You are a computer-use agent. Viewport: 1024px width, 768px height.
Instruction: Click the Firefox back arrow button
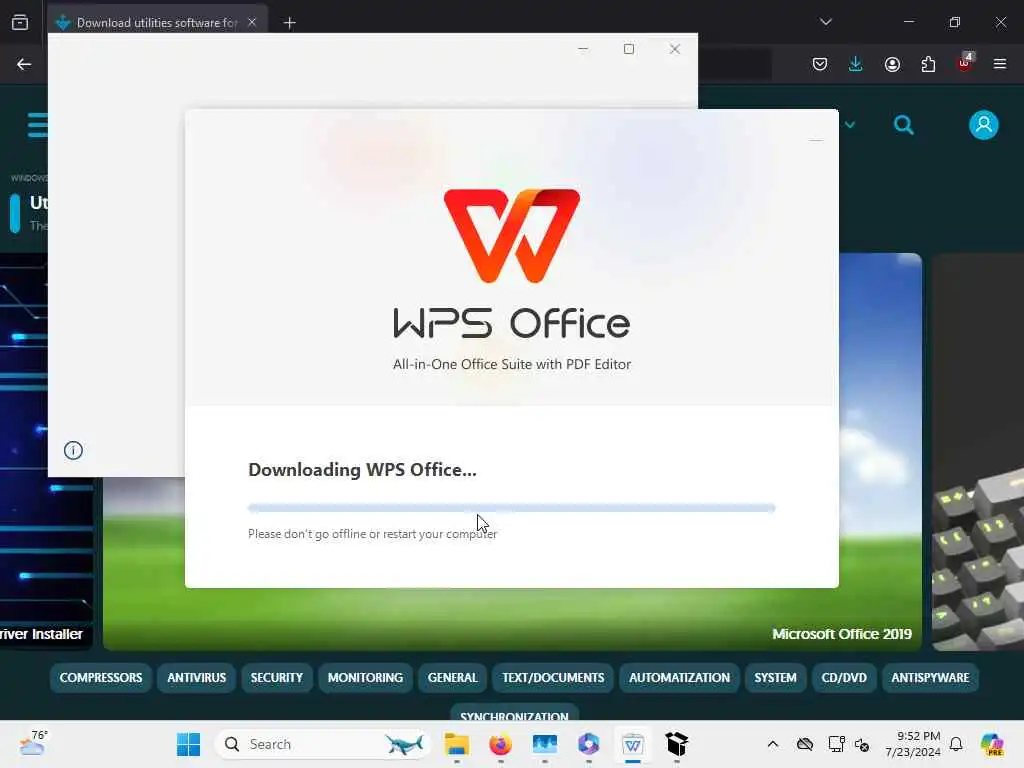pyautogui.click(x=24, y=64)
